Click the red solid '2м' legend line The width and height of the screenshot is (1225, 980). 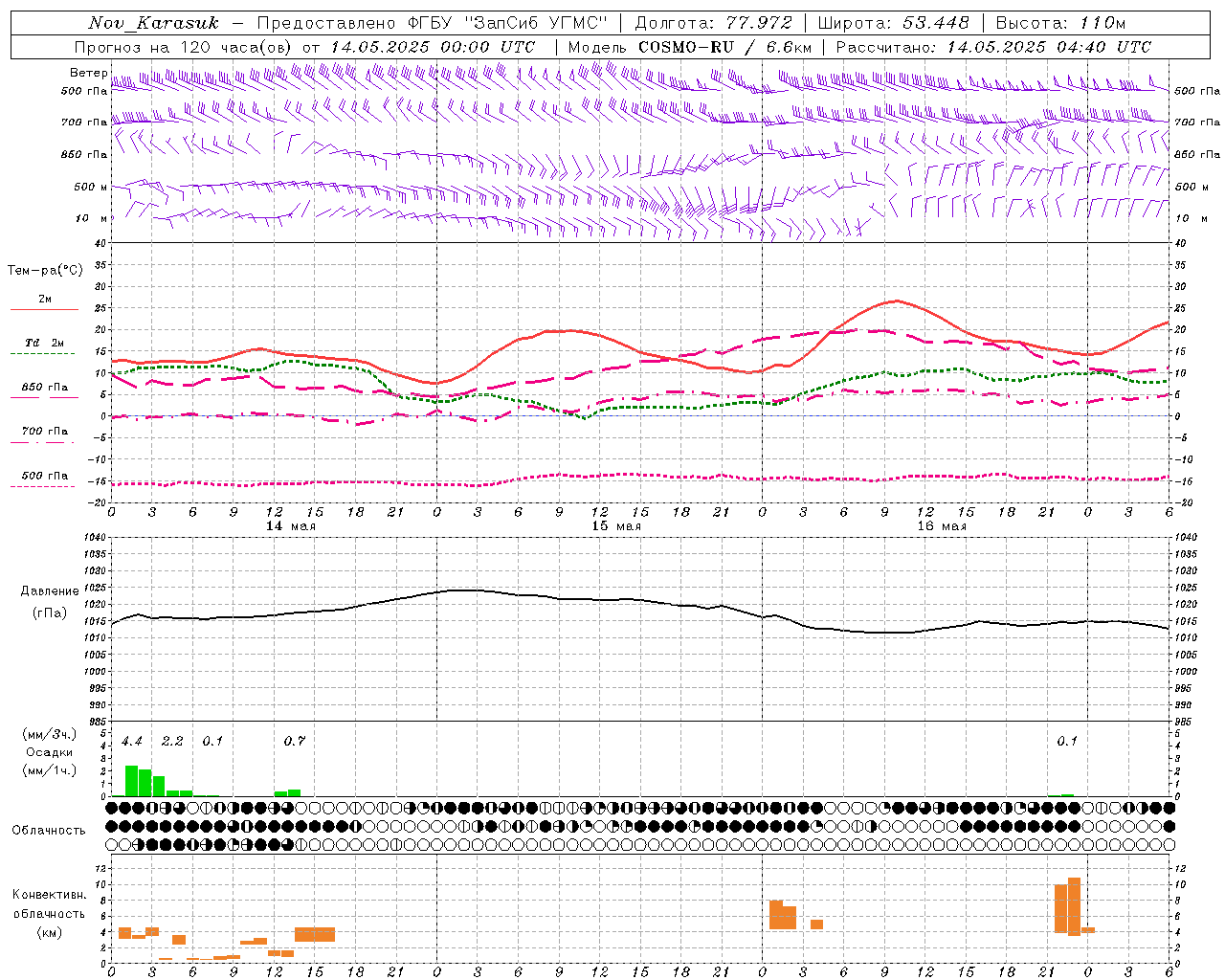point(44,309)
